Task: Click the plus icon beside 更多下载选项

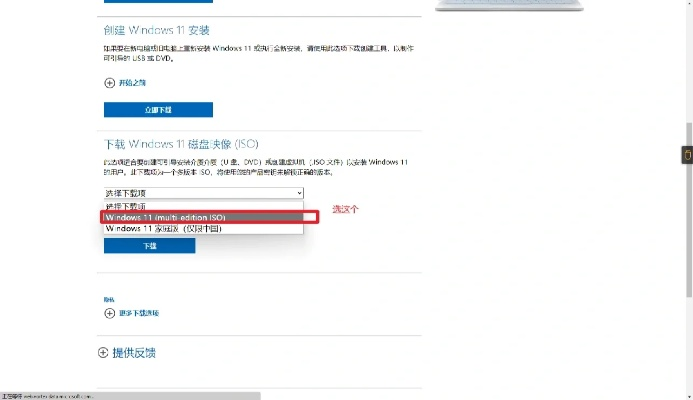Action: (x=109, y=313)
